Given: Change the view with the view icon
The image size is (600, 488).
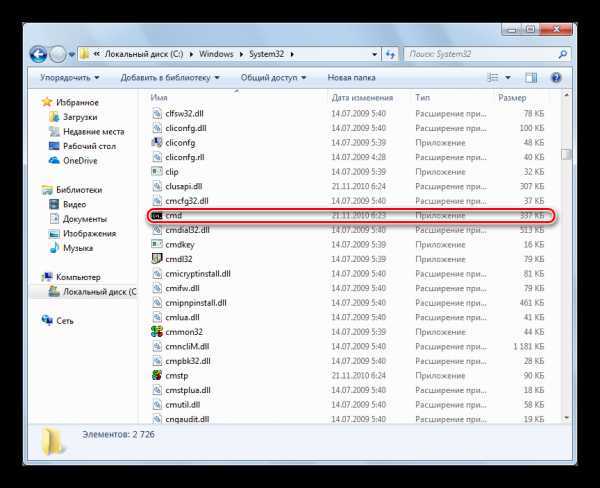Looking at the screenshot, I should point(492,78).
